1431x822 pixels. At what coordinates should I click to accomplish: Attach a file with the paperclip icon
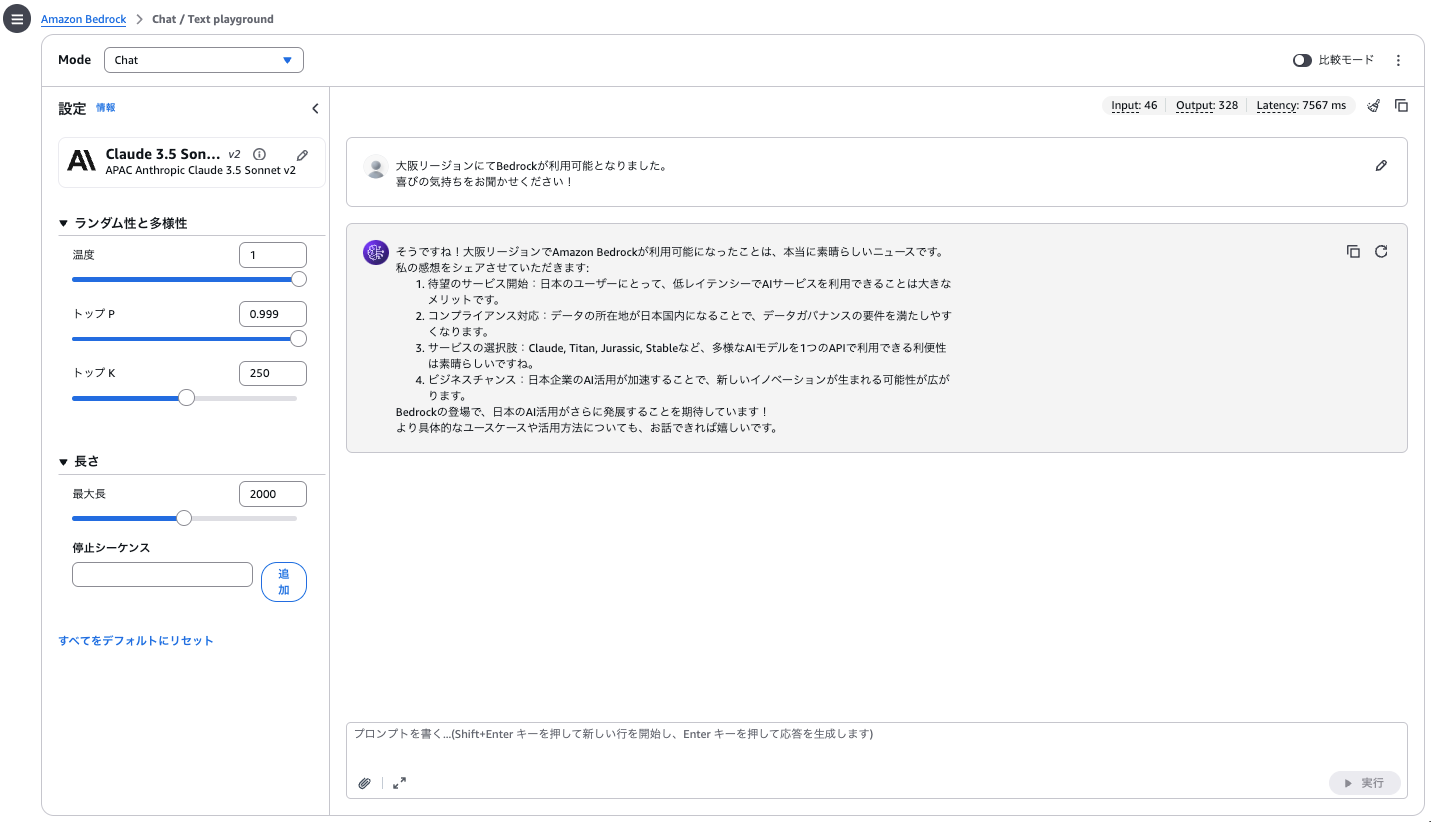365,783
